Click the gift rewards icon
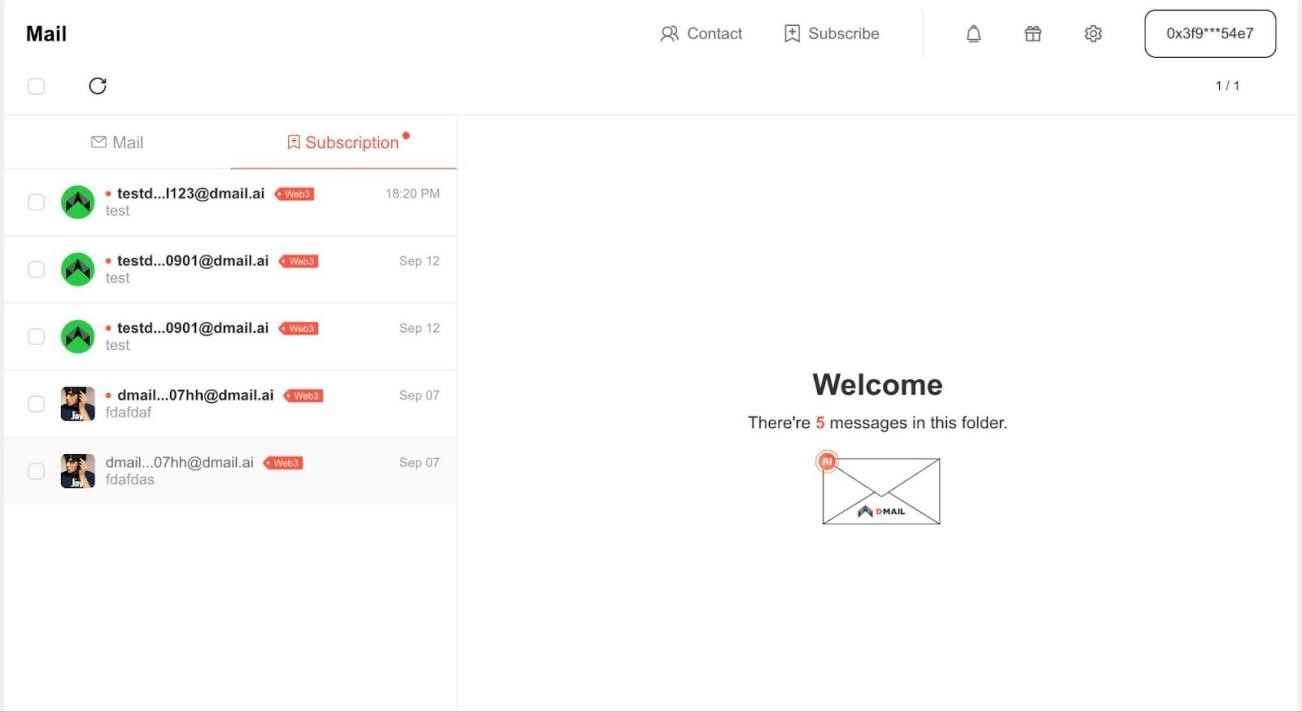 (1033, 34)
